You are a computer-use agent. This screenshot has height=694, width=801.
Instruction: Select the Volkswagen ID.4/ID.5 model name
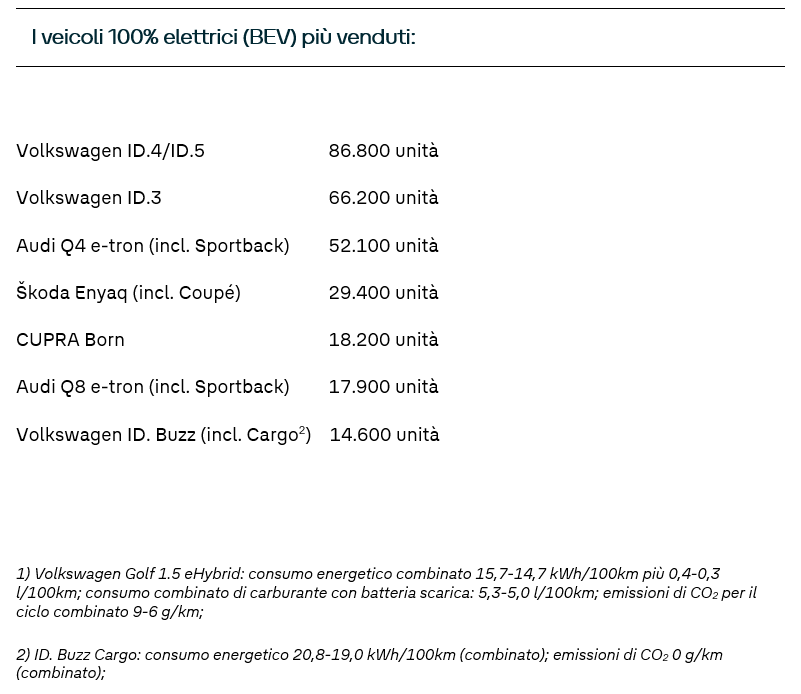110,151
